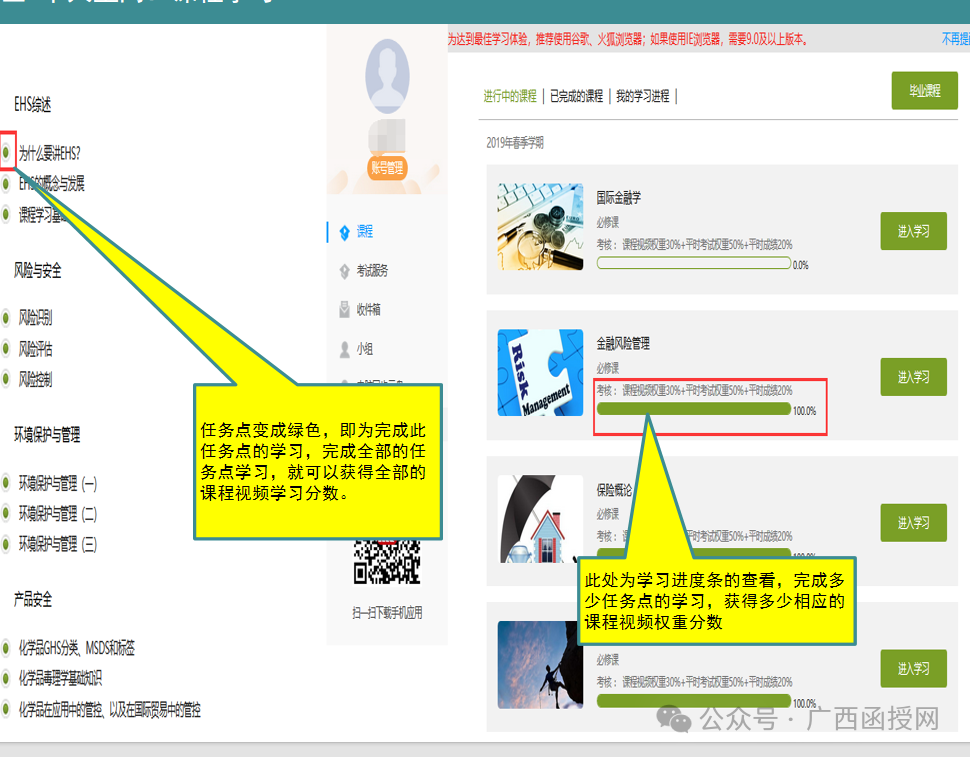Open the 课程 sidebar menu item

[x=364, y=232]
